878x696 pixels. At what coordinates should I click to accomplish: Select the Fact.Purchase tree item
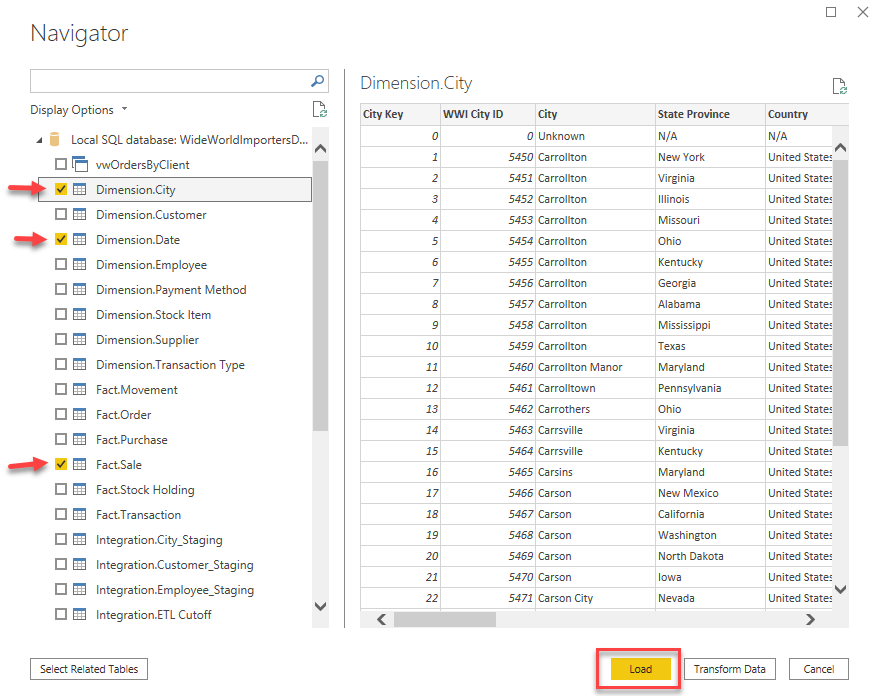point(131,439)
